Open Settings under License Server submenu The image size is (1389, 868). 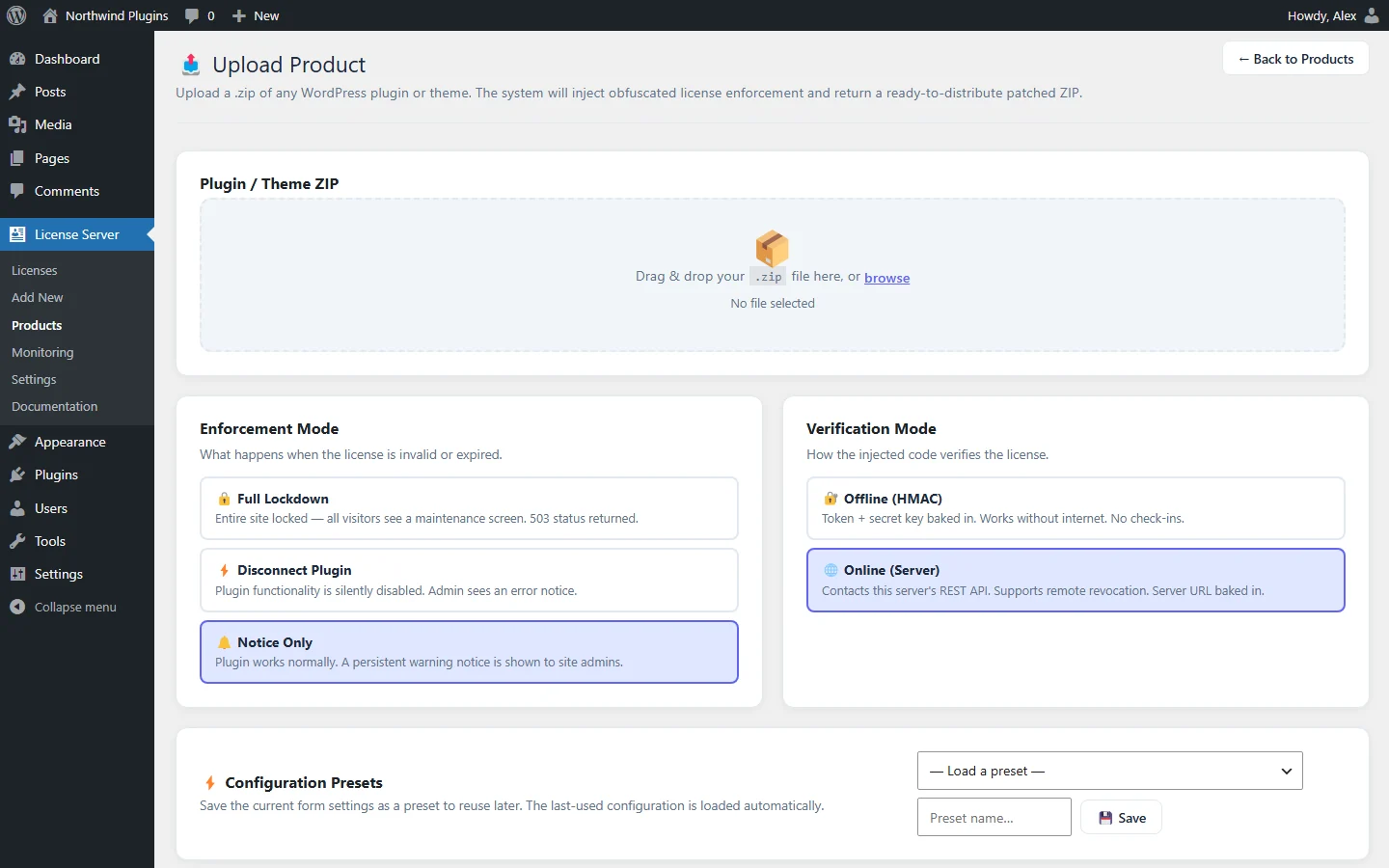pos(34,380)
